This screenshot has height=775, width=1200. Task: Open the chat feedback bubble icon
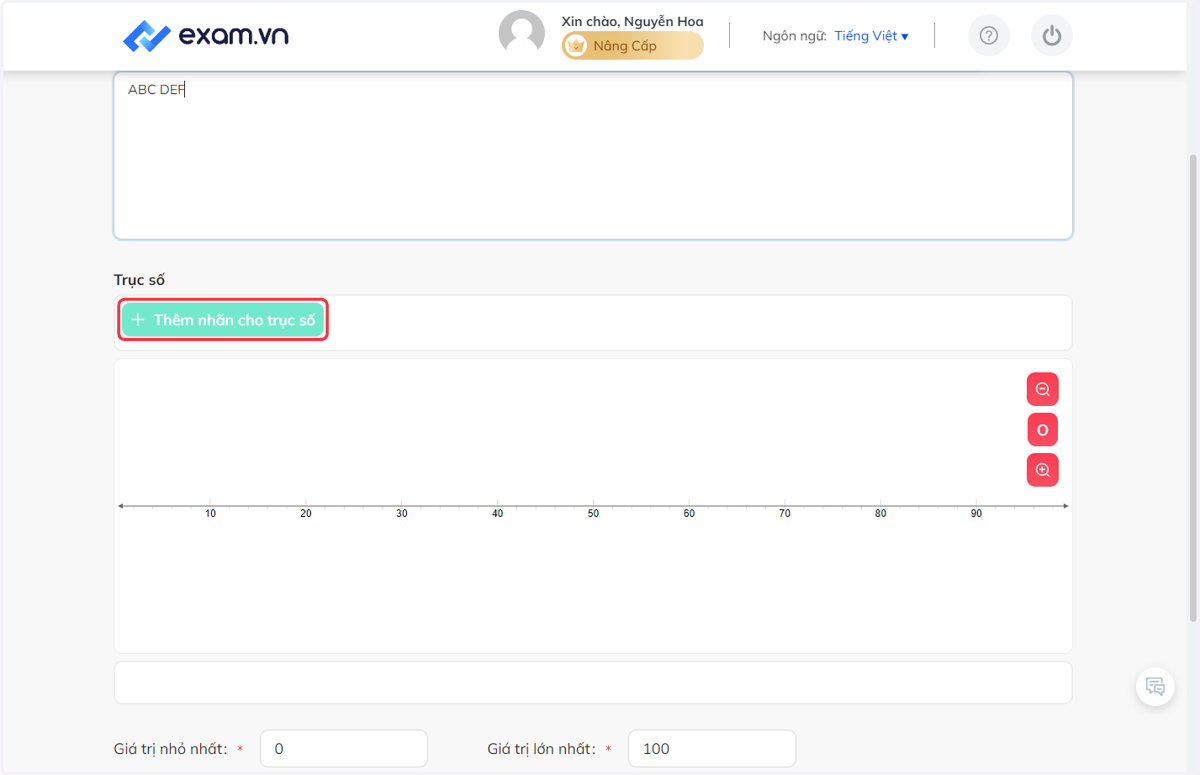[1155, 686]
